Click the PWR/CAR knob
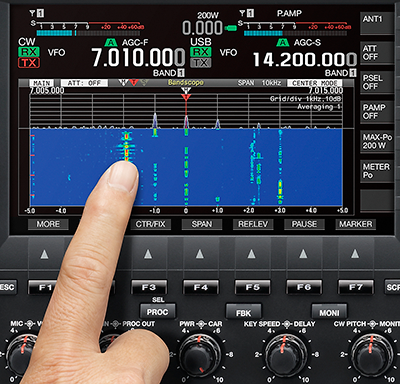400x384 pixels. [200, 355]
